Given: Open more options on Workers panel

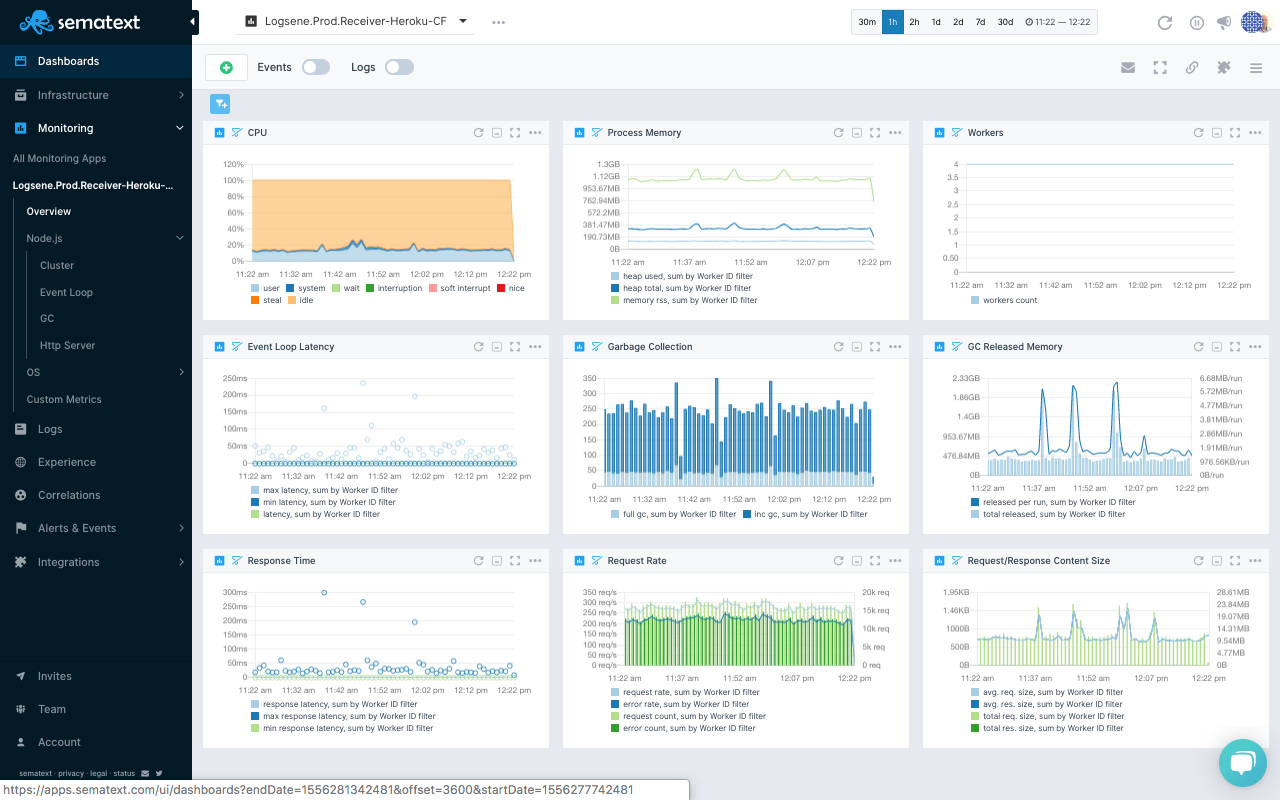Looking at the screenshot, I should point(1255,132).
